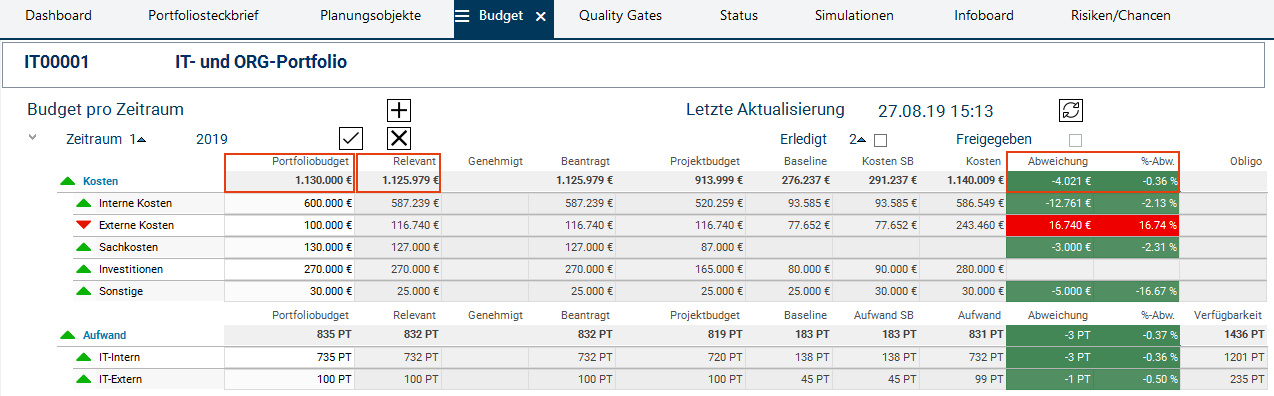Collapse the Aufwand group triangle
Viewport: 1274px width, 396px height.
point(68,335)
